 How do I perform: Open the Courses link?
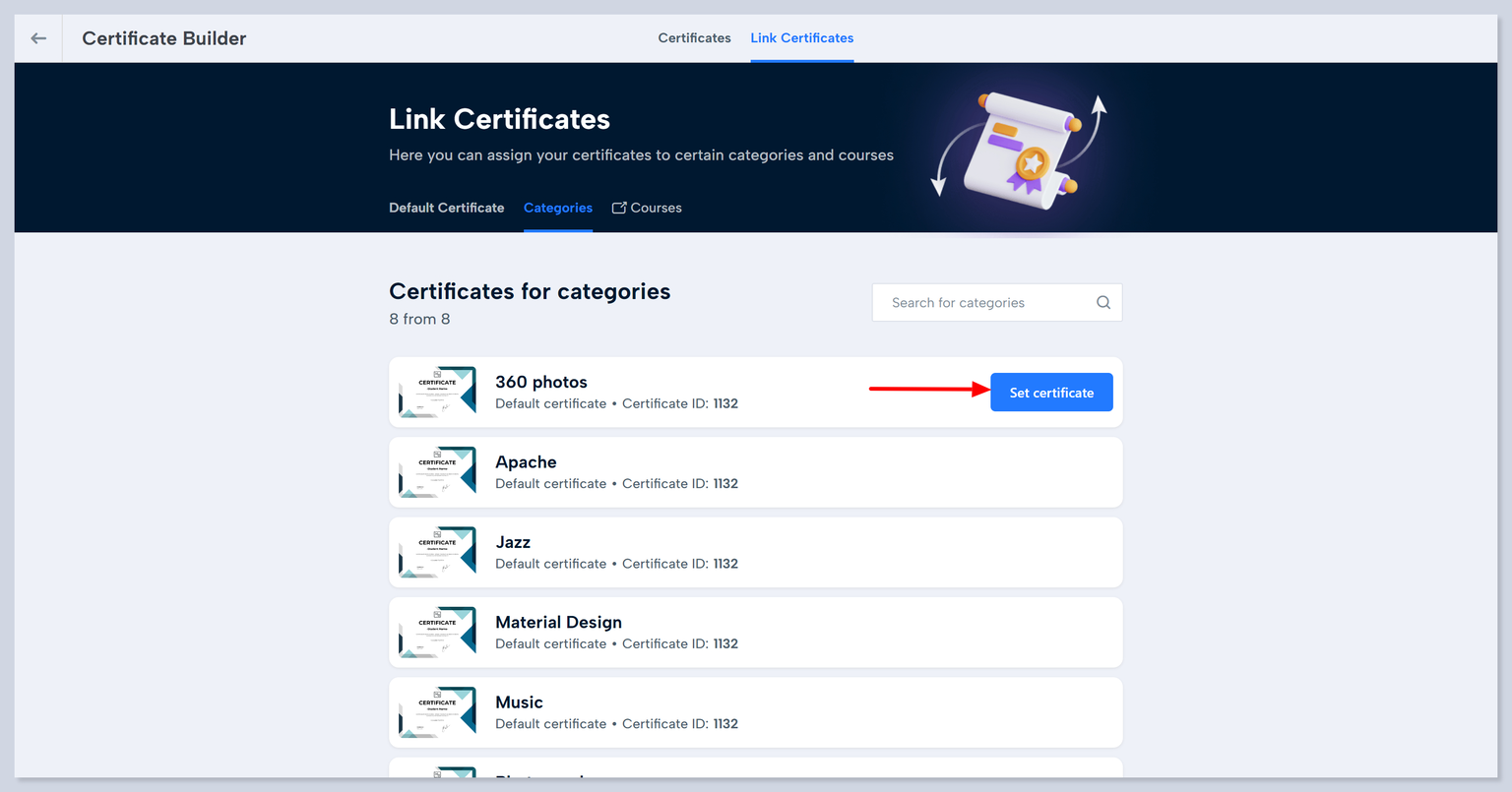656,208
